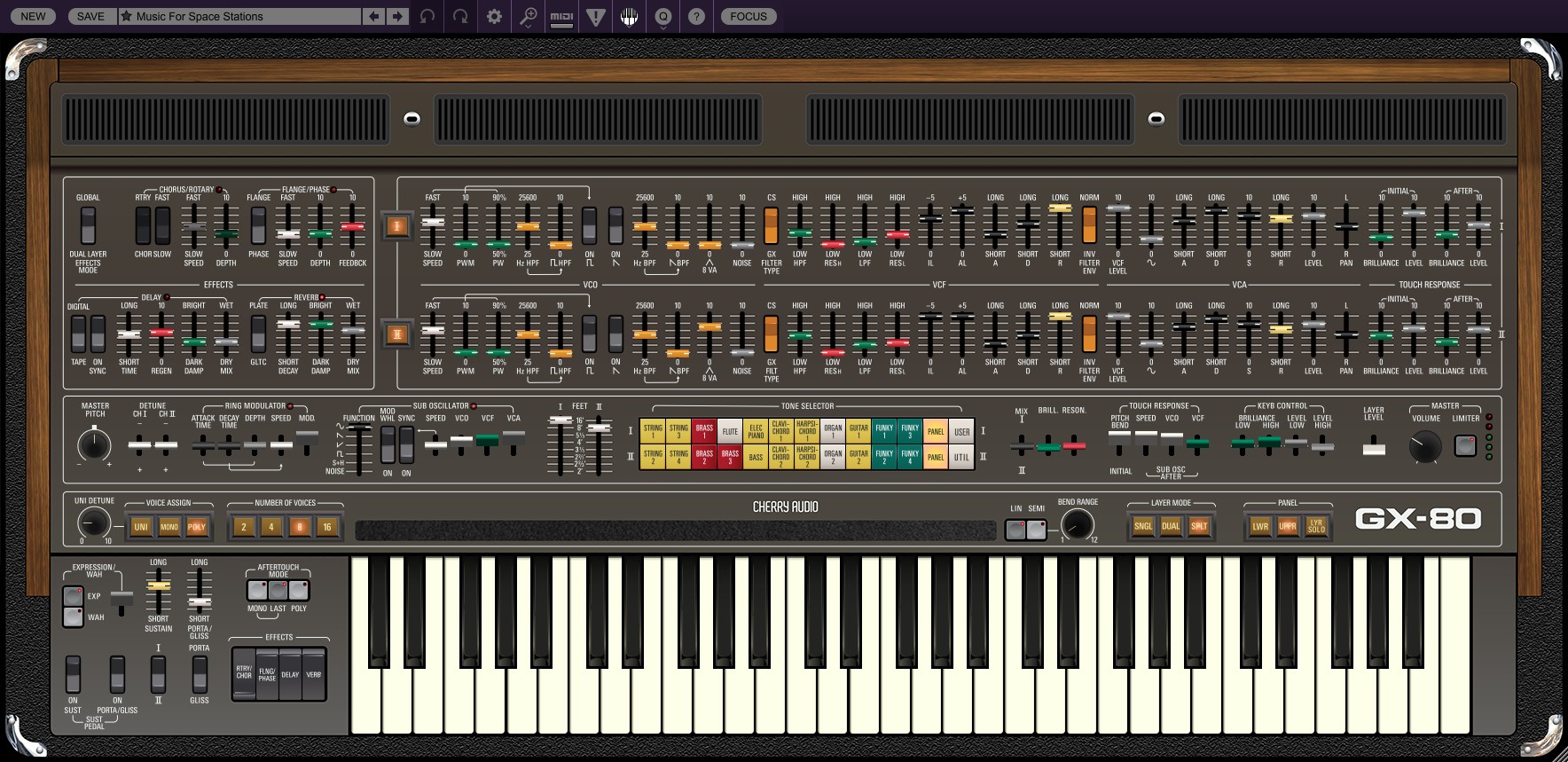The image size is (1568, 762).
Task: Set layer mode to SPLT
Action: (1199, 526)
